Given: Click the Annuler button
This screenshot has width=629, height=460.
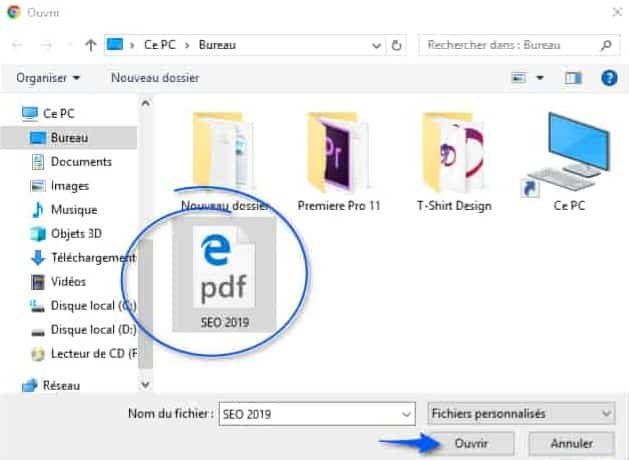Looking at the screenshot, I should [572, 444].
